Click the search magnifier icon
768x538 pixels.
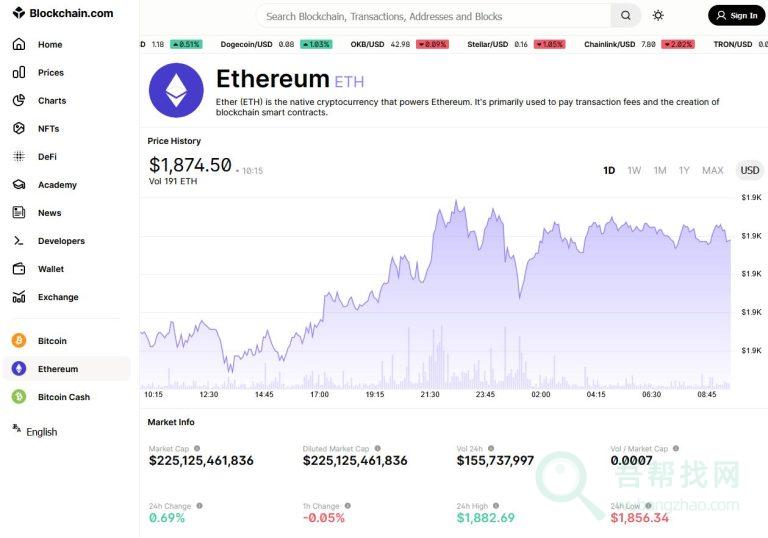[x=625, y=16]
